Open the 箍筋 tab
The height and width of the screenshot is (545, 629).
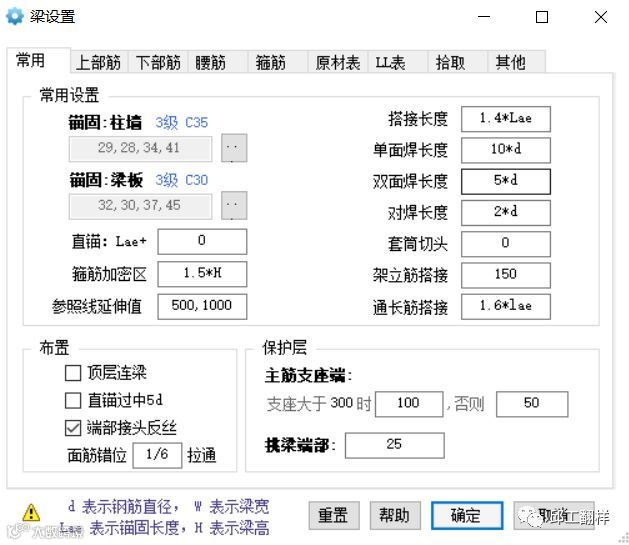(x=278, y=62)
